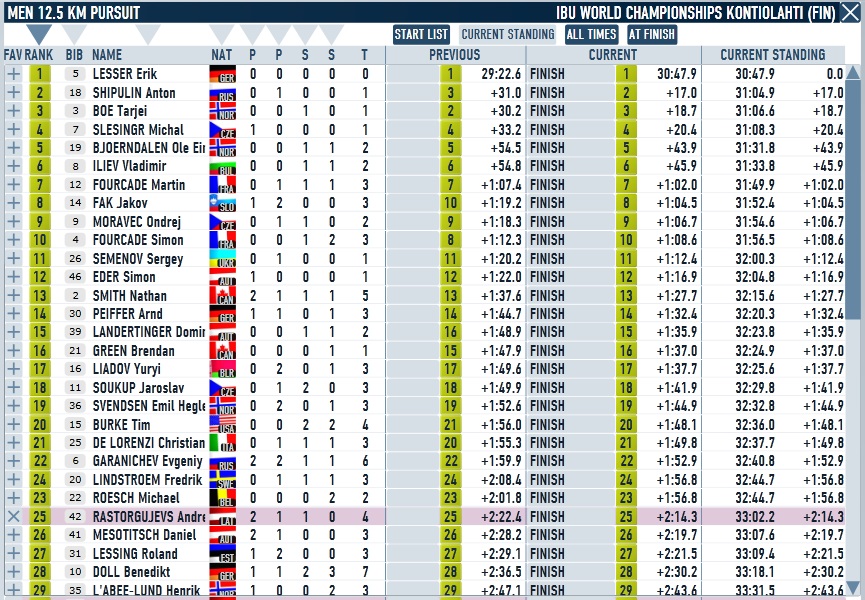Select athlete name SVENDSEN Emil Hegle
865x600 pixels.
[x=149, y=406]
